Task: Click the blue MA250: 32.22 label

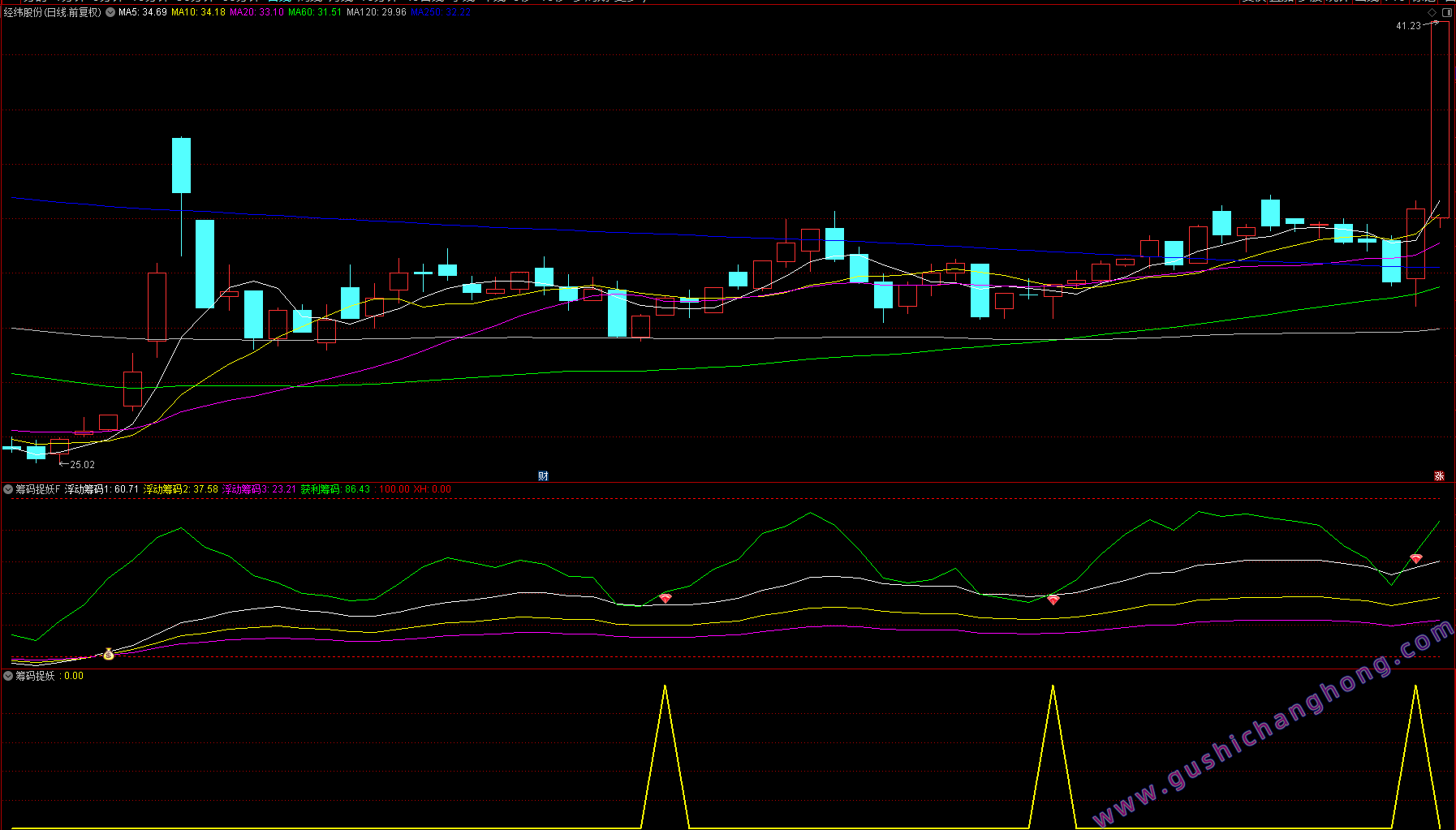Action: (441, 12)
